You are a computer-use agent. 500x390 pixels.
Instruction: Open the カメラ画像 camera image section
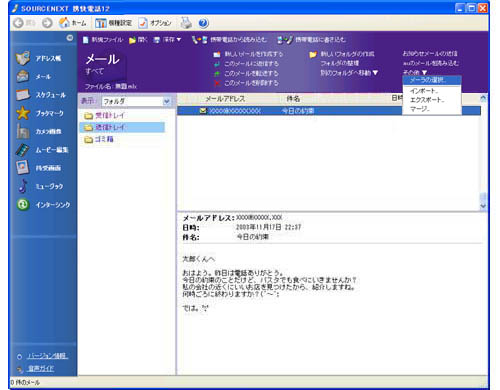click(x=39, y=131)
